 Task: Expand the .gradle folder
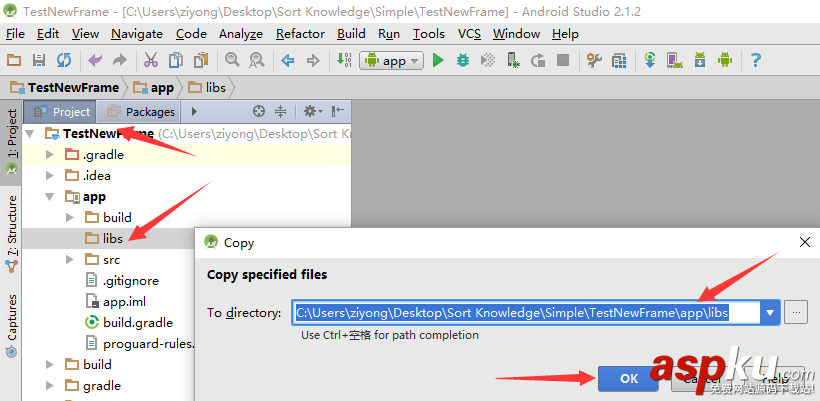[x=50, y=155]
